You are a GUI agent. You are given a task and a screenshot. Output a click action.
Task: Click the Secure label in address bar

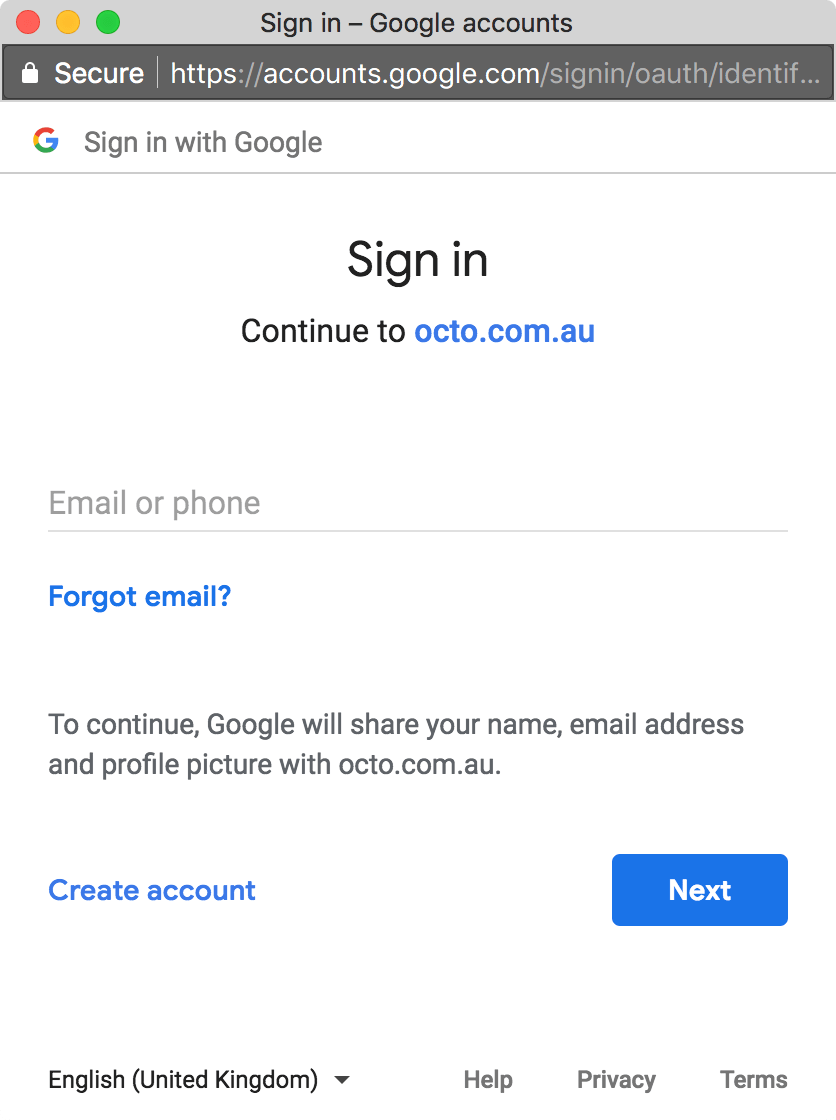click(99, 73)
